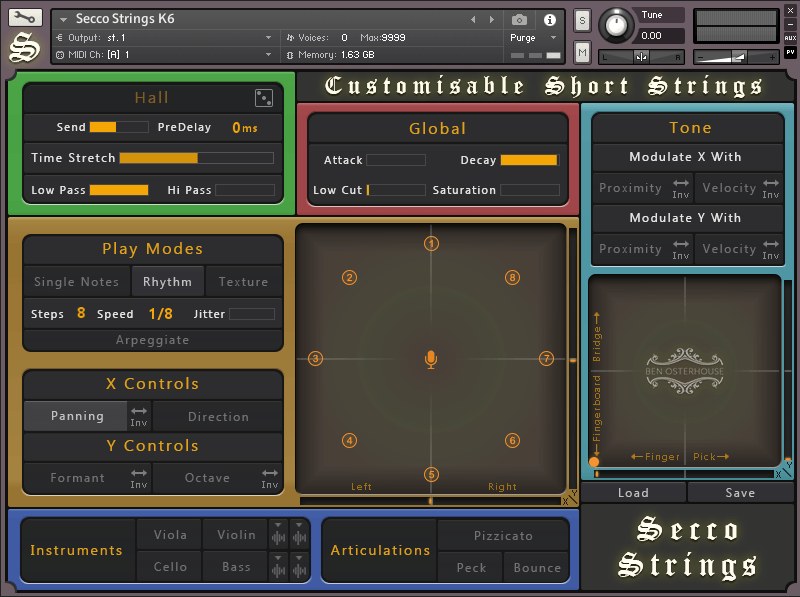Click the camera snapshot icon
The image size is (800, 597).
(519, 19)
